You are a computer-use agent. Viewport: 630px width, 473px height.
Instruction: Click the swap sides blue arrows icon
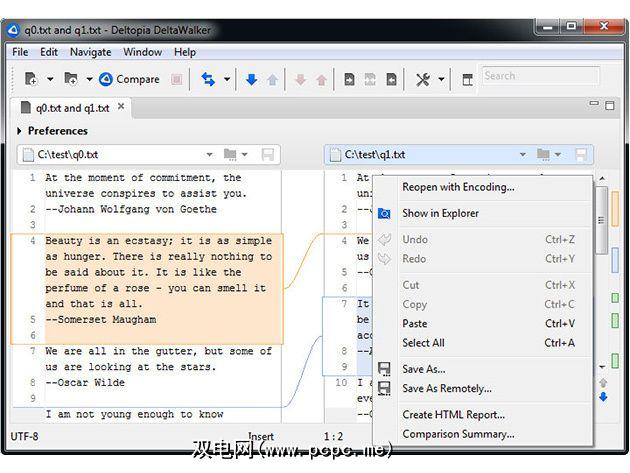tap(208, 79)
